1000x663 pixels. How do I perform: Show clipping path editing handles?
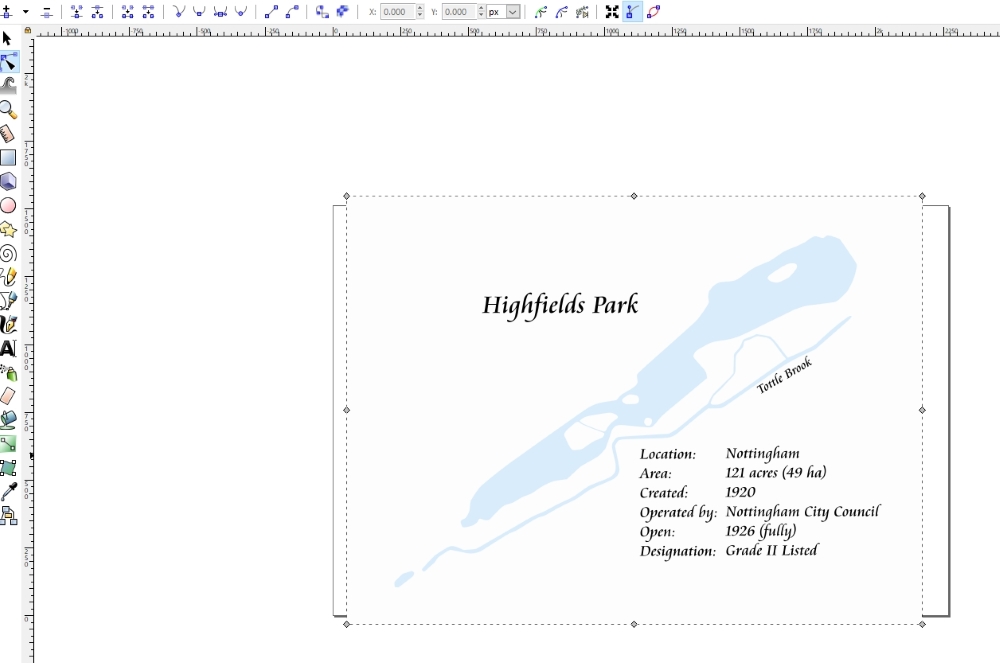tap(541, 11)
